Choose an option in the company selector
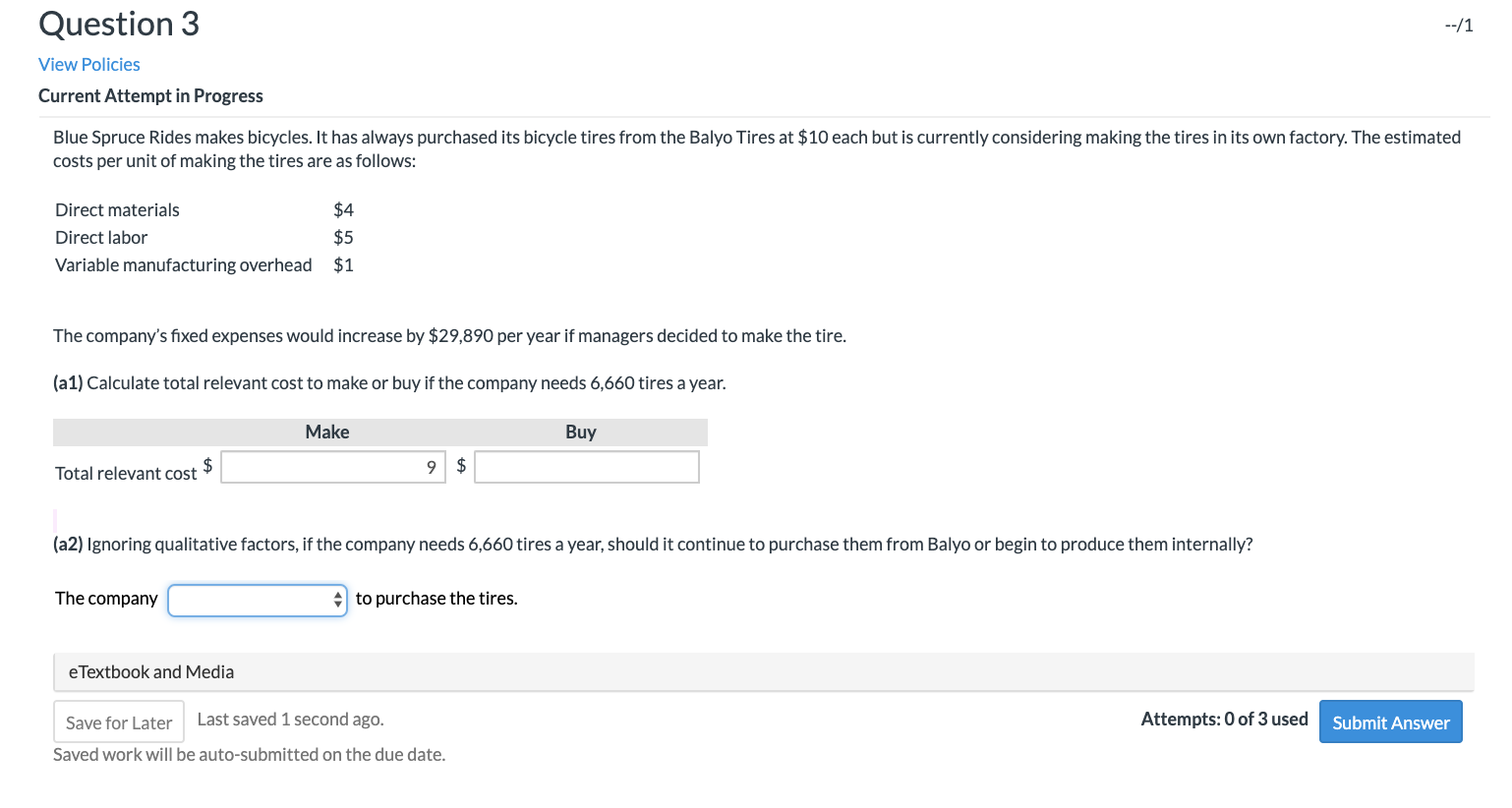The image size is (1512, 808). (257, 600)
